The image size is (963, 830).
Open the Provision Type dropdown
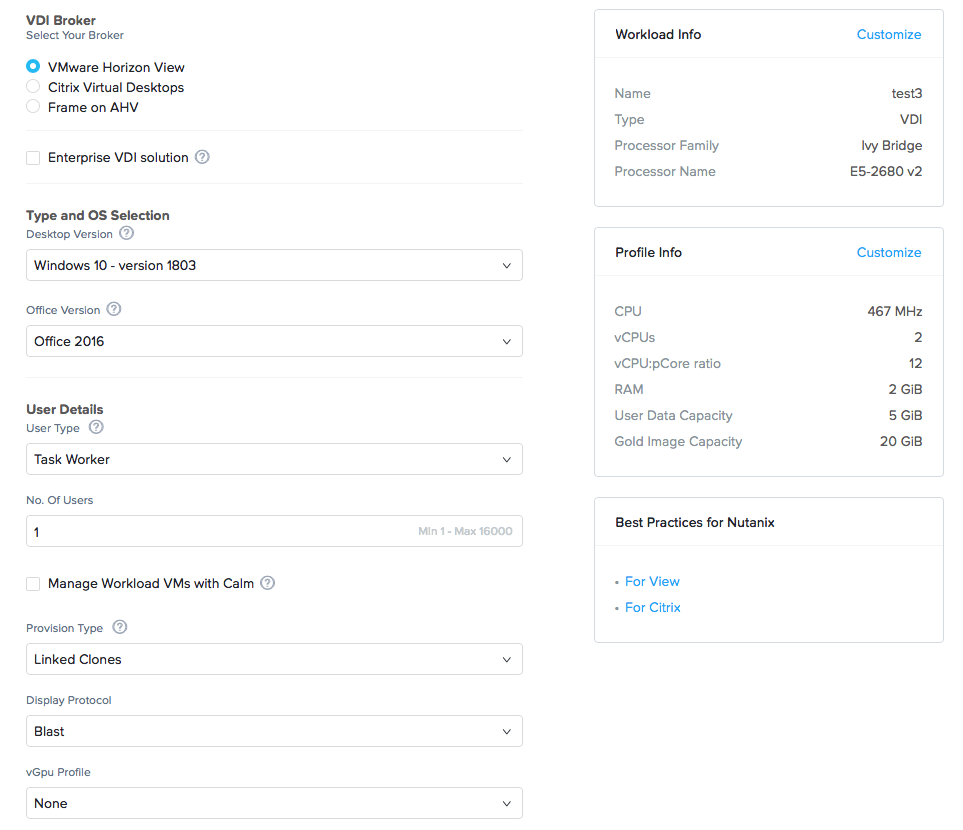pos(274,659)
